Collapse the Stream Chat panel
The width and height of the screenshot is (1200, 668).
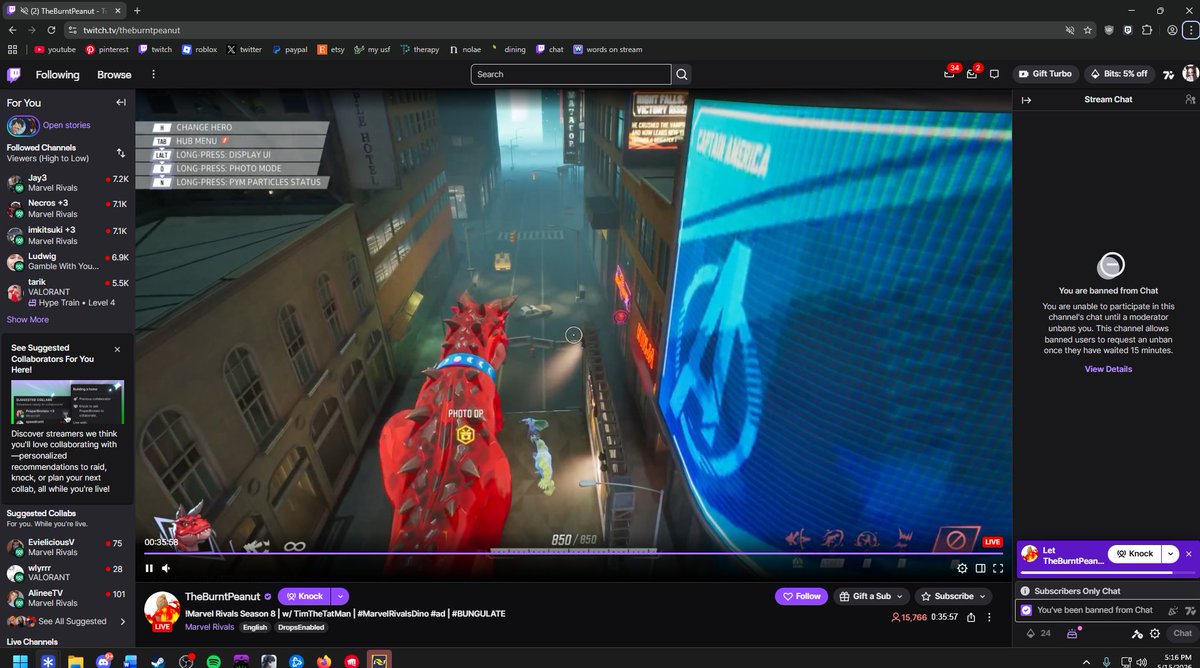click(x=1026, y=100)
